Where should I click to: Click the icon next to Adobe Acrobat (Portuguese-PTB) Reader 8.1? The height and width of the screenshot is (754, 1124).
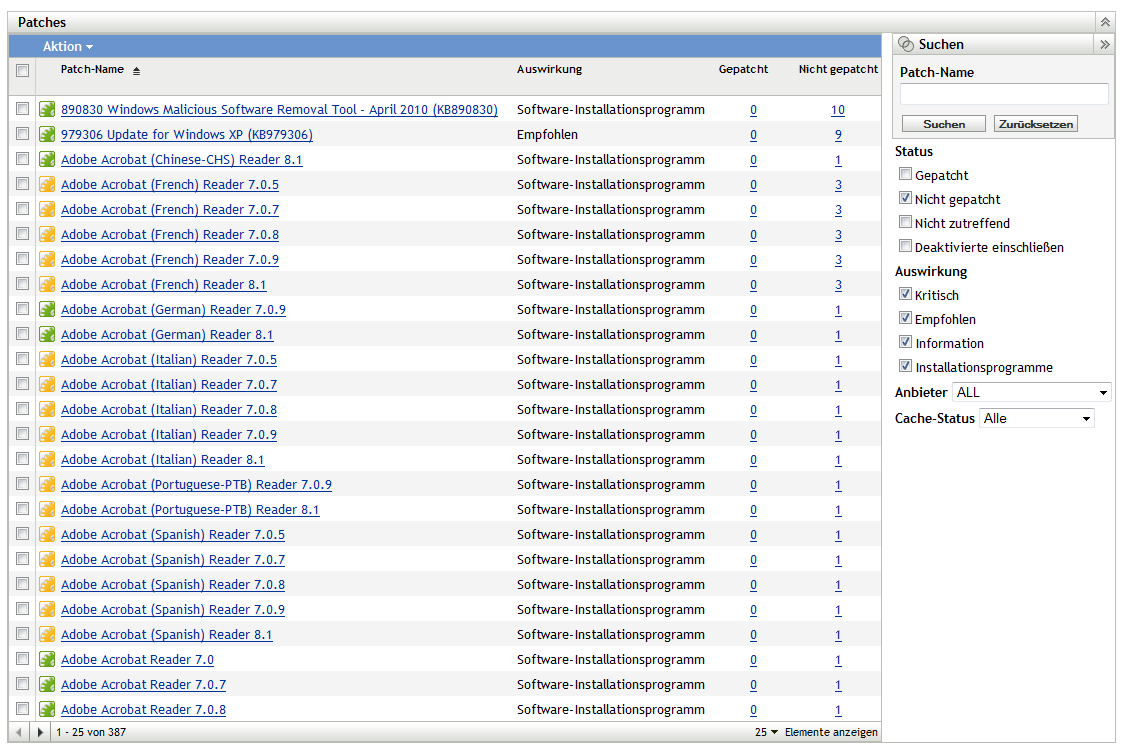coord(47,510)
